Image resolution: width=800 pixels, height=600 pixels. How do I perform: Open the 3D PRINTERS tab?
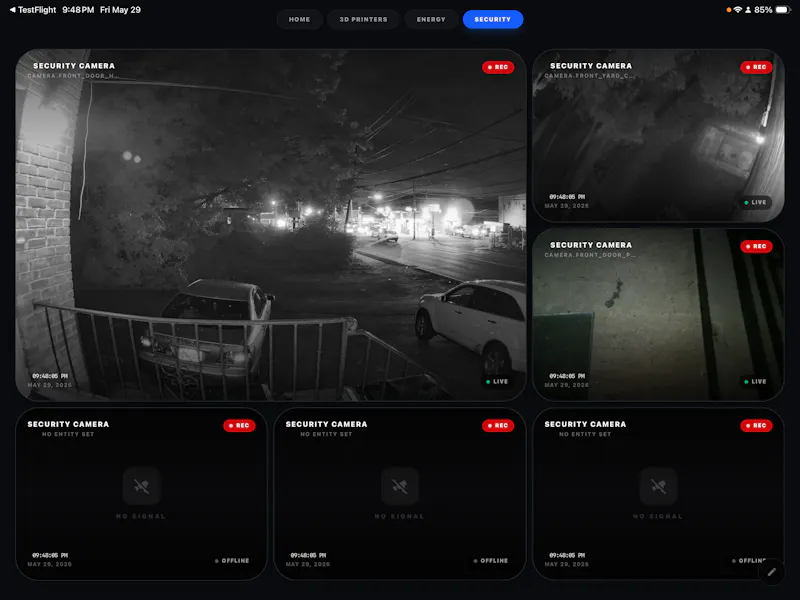pyautogui.click(x=363, y=19)
